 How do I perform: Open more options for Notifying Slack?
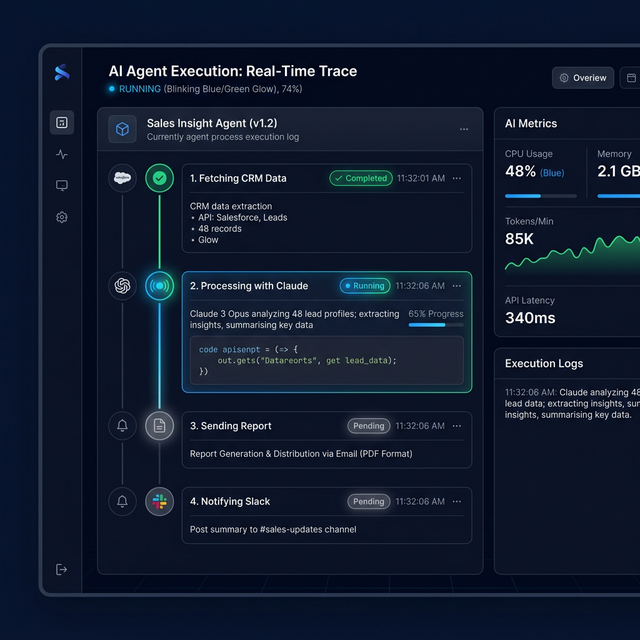point(457,501)
